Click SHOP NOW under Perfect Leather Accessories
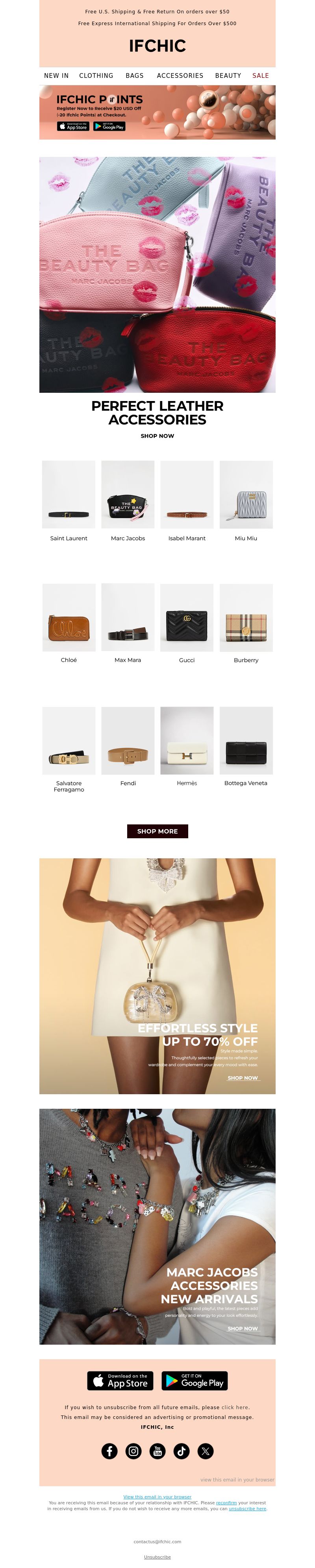This screenshot has height=1568, width=315. click(x=157, y=436)
